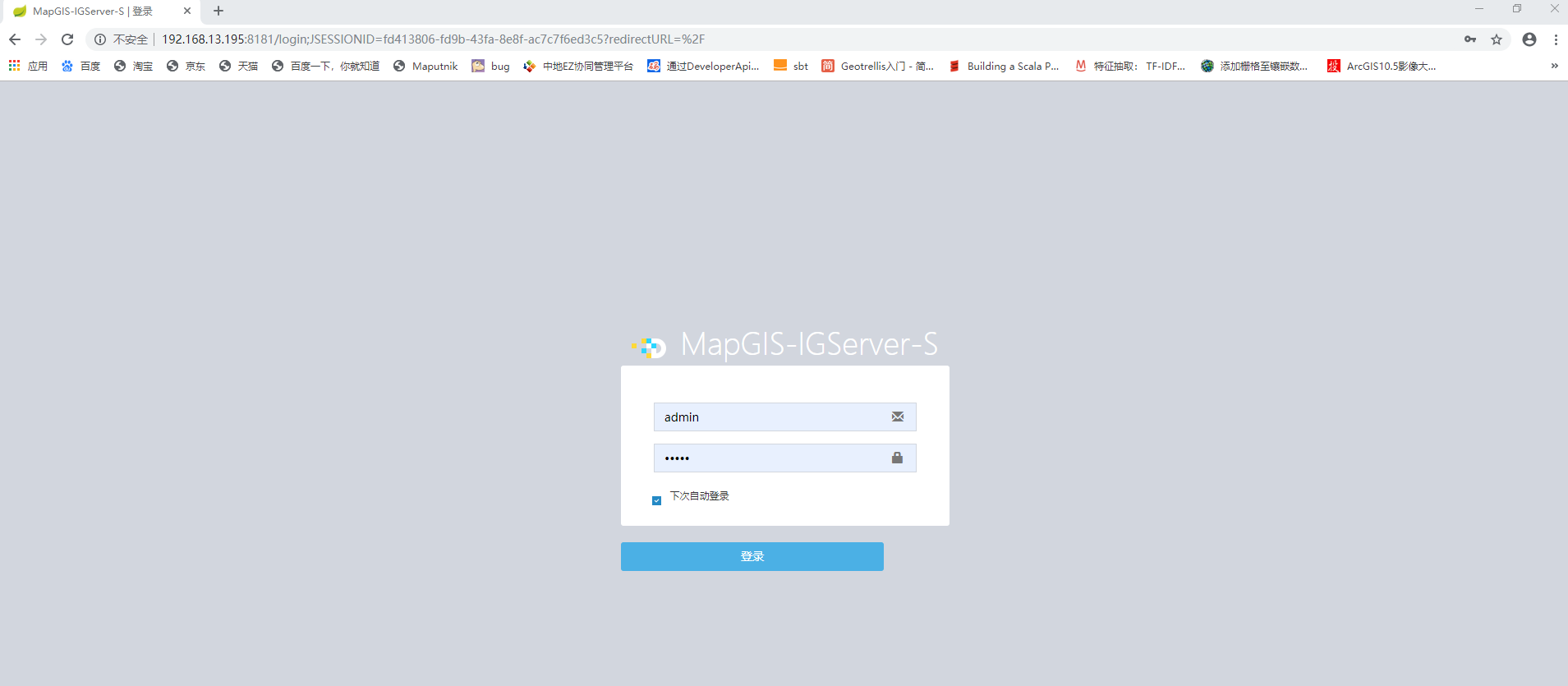Open Geotrellis入门 bookmark
This screenshot has height=686, width=1568.
pyautogui.click(x=878, y=66)
